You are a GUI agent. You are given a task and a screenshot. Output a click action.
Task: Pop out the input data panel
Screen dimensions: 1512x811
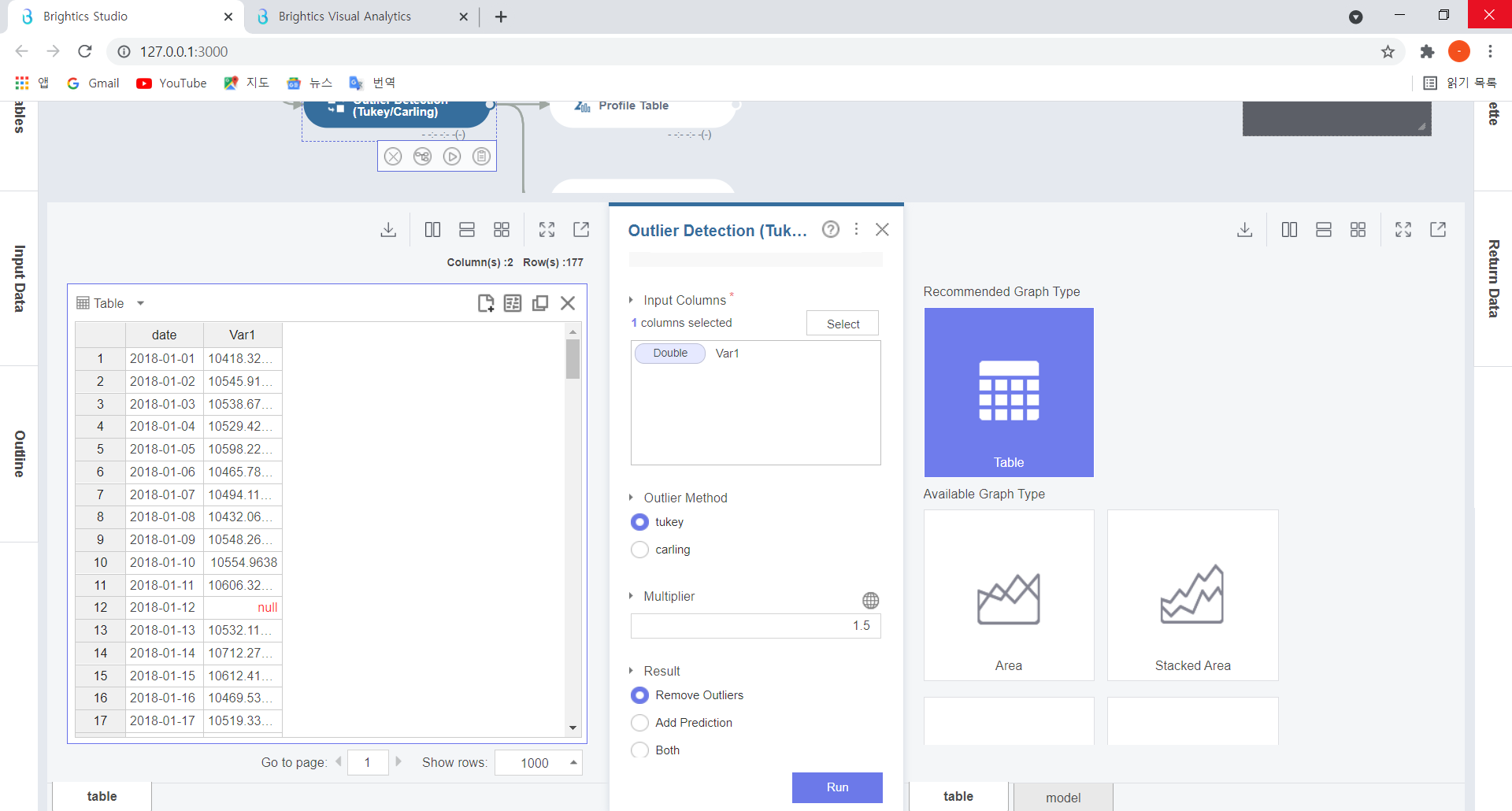pos(581,230)
